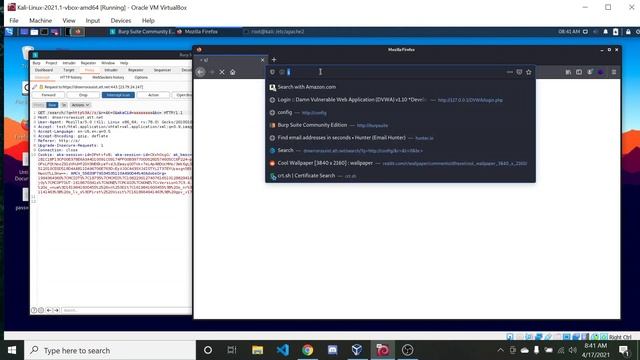Go to next search match arrow
The width and height of the screenshot is (640, 360).
(x=56, y=310)
